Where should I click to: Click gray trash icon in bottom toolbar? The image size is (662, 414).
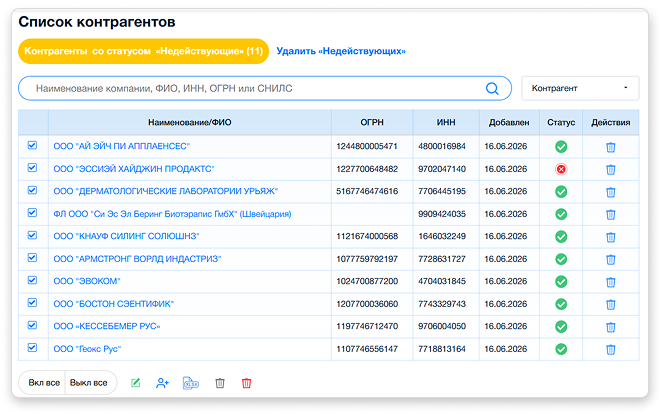tap(220, 383)
